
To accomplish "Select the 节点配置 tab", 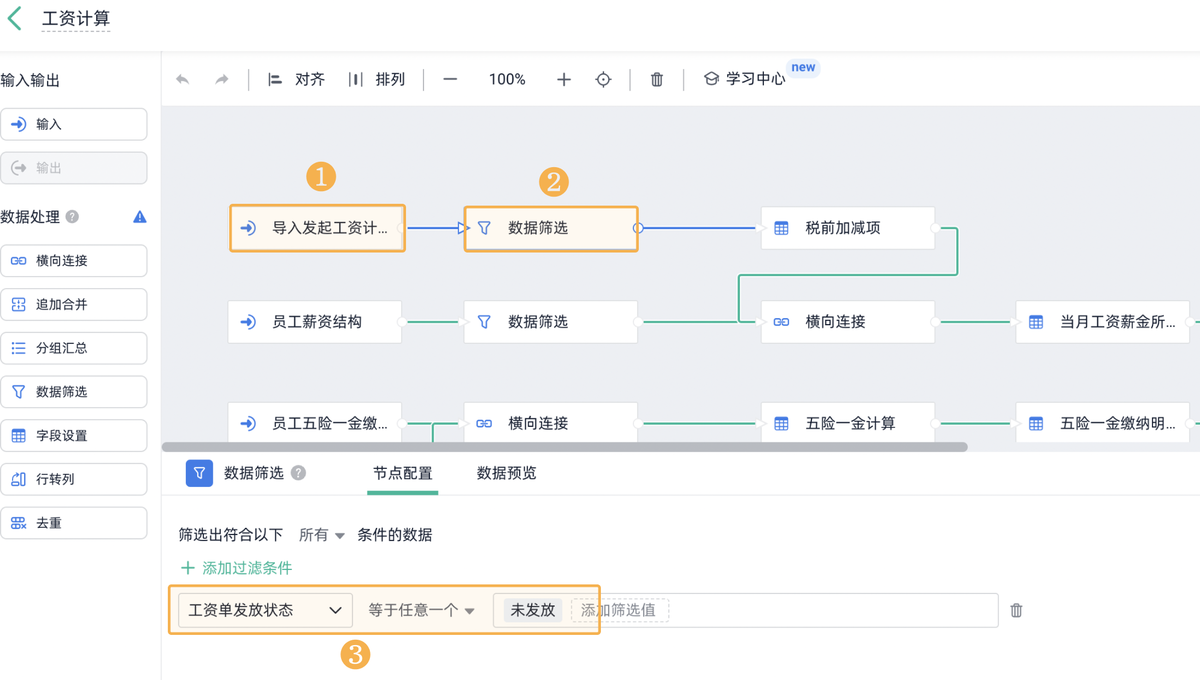I will tap(403, 473).
